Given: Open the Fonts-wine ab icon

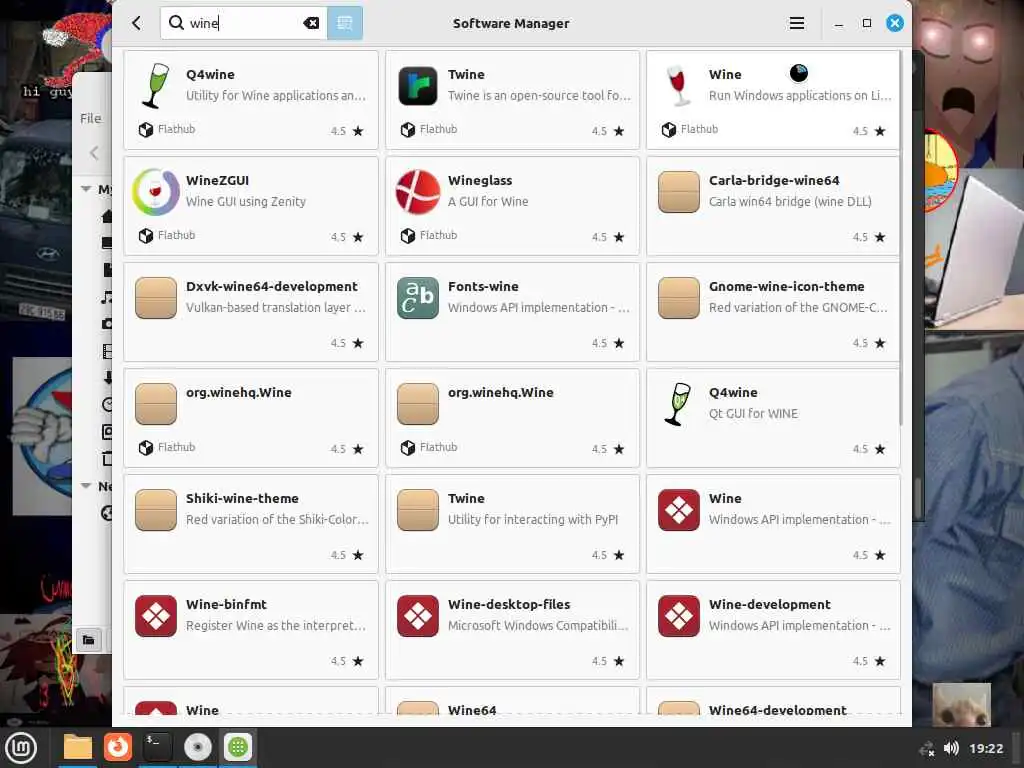Looking at the screenshot, I should coord(417,298).
